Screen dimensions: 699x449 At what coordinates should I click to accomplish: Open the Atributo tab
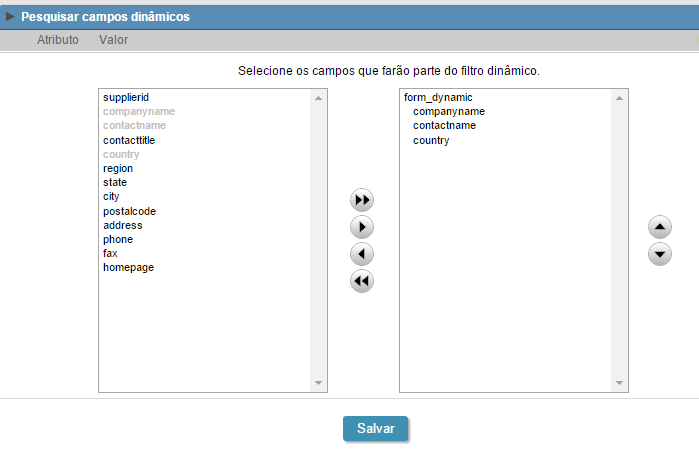point(58,40)
